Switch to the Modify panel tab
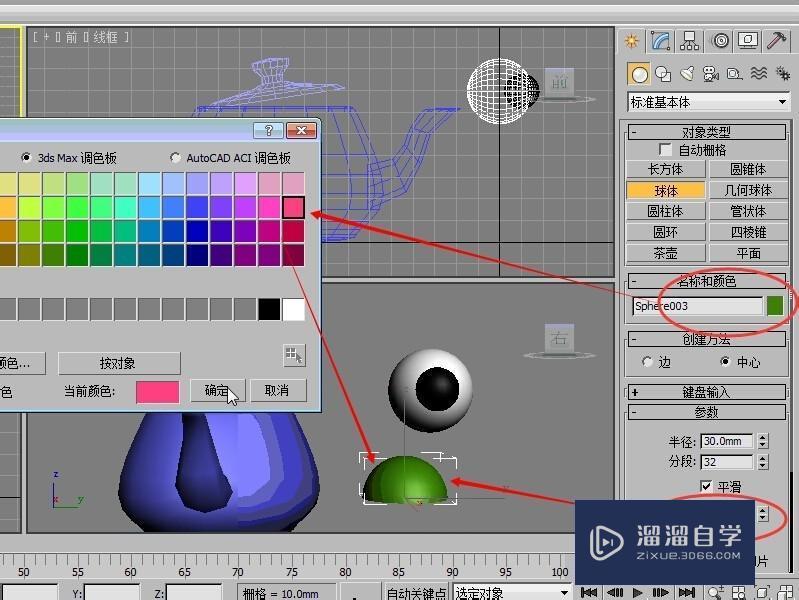Image resolution: width=799 pixels, height=600 pixels. tap(660, 41)
